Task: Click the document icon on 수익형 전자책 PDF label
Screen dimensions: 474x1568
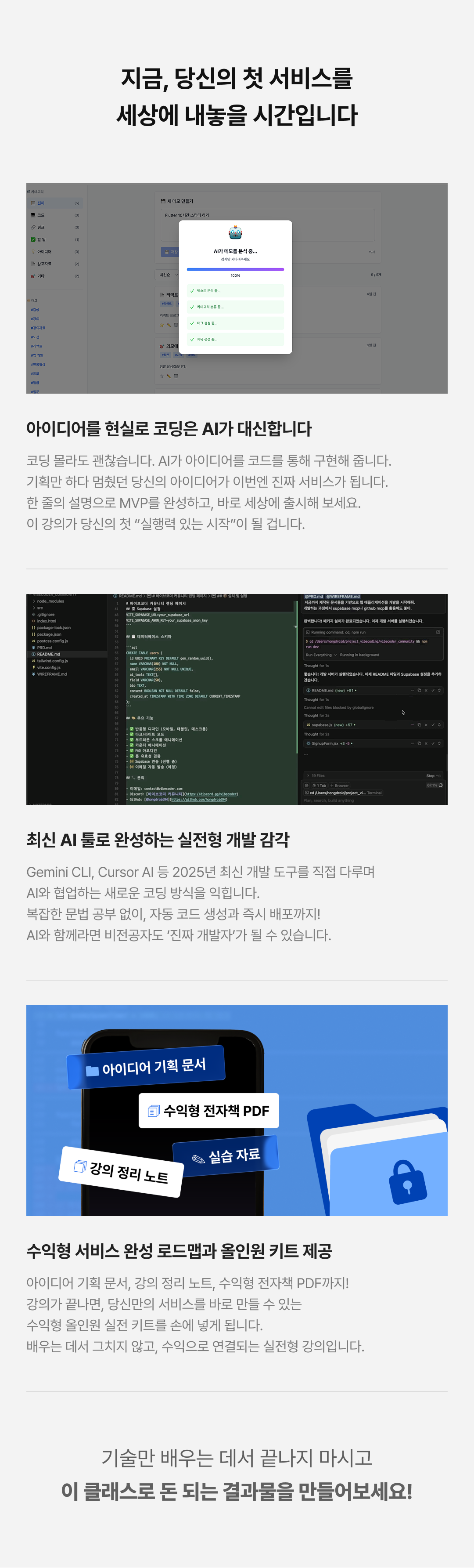Action: [x=154, y=1111]
